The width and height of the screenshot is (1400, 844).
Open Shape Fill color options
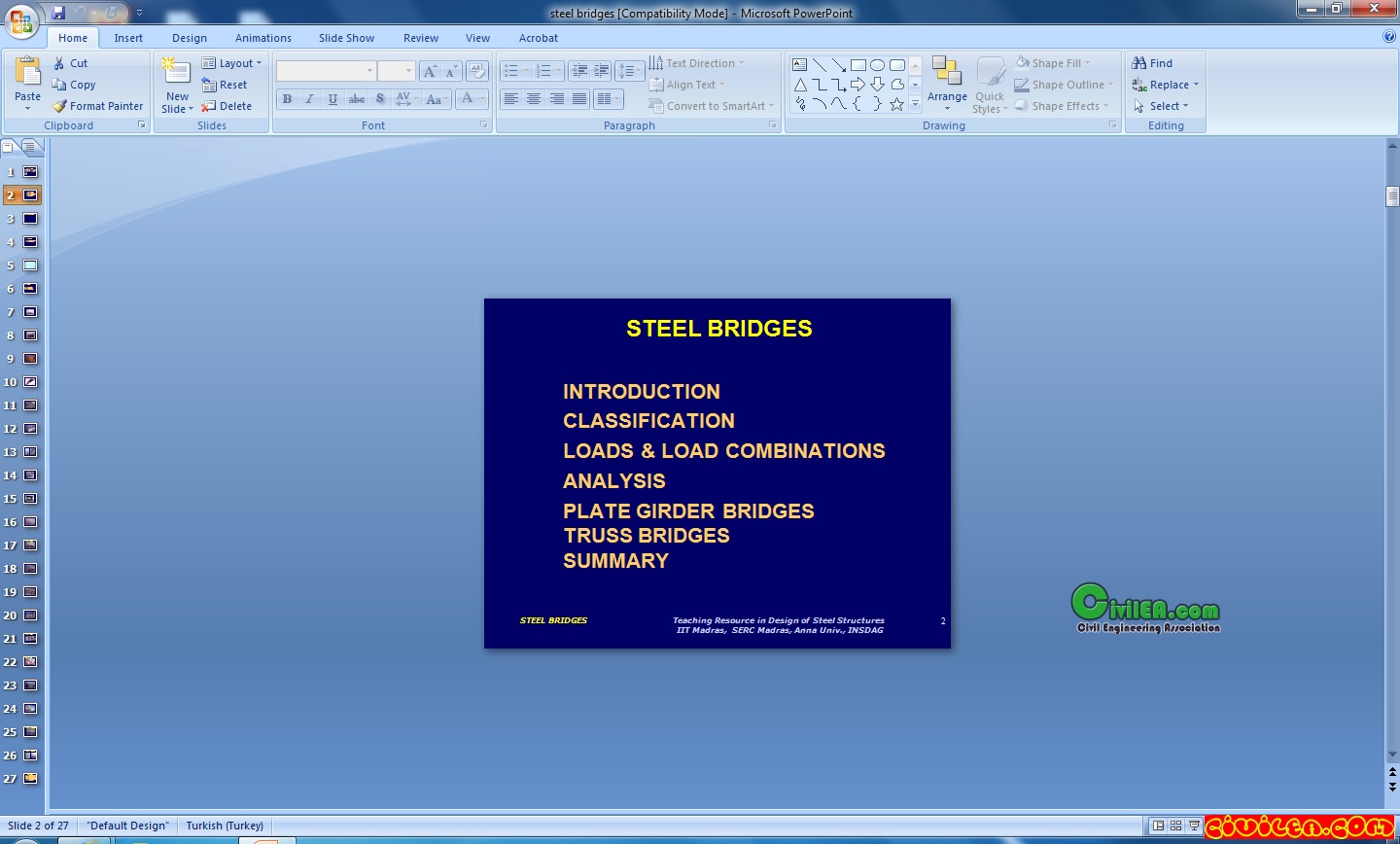pyautogui.click(x=1053, y=63)
